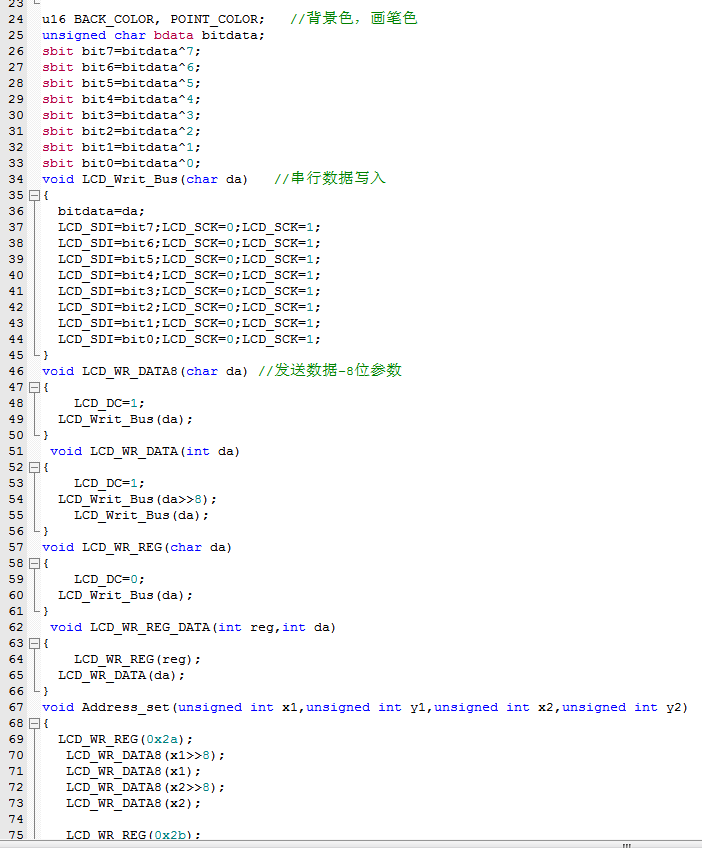Click the 'sbit bit5=bitdata^5;' line
This screenshot has width=702, height=848.
122,83
